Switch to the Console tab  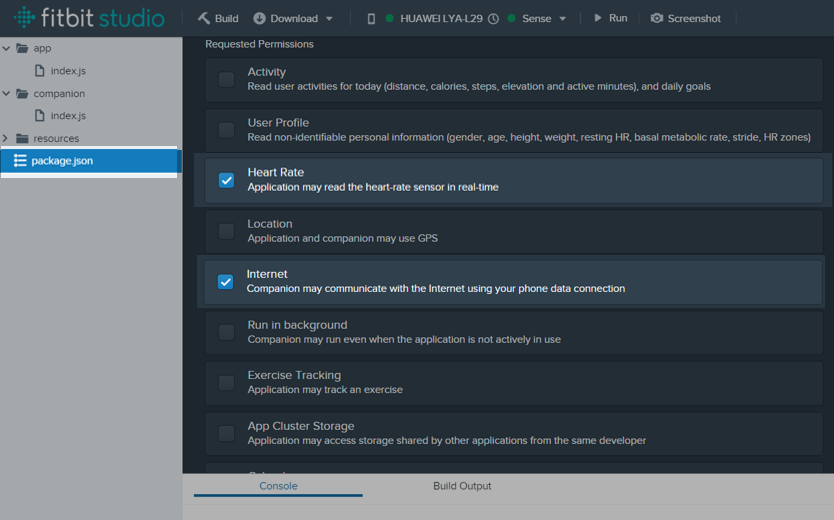[x=278, y=486]
